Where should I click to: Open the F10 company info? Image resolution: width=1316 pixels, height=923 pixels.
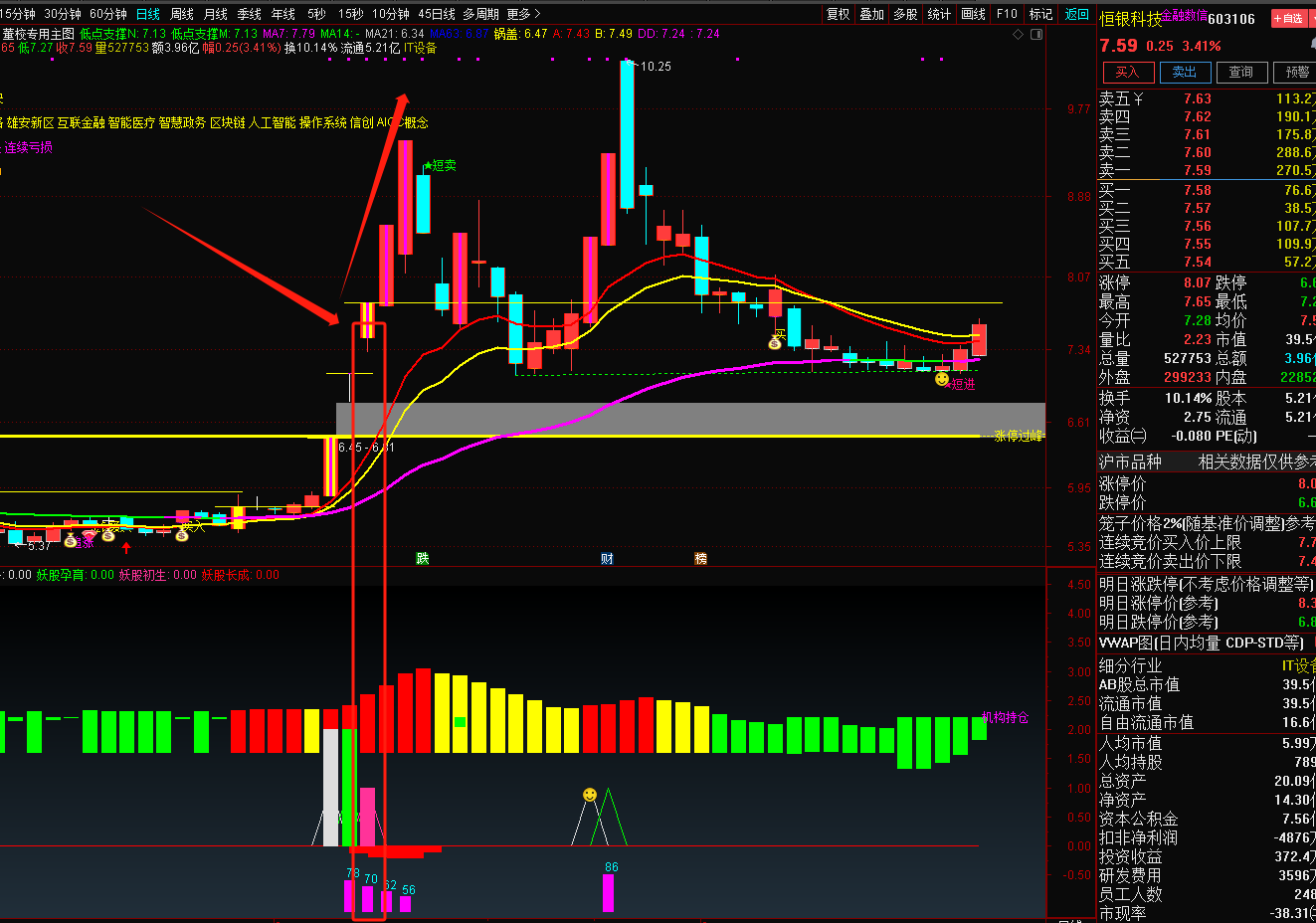click(x=1008, y=14)
